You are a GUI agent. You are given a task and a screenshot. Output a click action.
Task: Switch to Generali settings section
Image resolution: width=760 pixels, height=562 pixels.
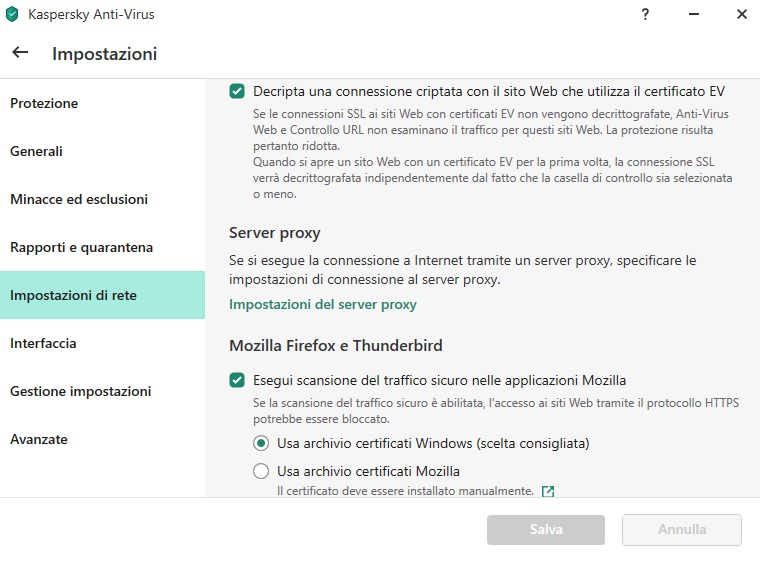point(102,151)
